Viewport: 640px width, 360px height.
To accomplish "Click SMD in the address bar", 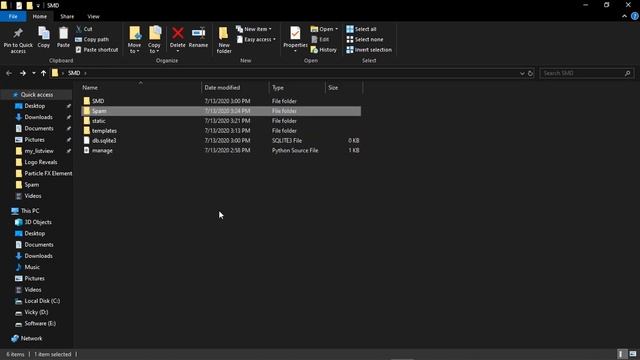I will pos(74,73).
